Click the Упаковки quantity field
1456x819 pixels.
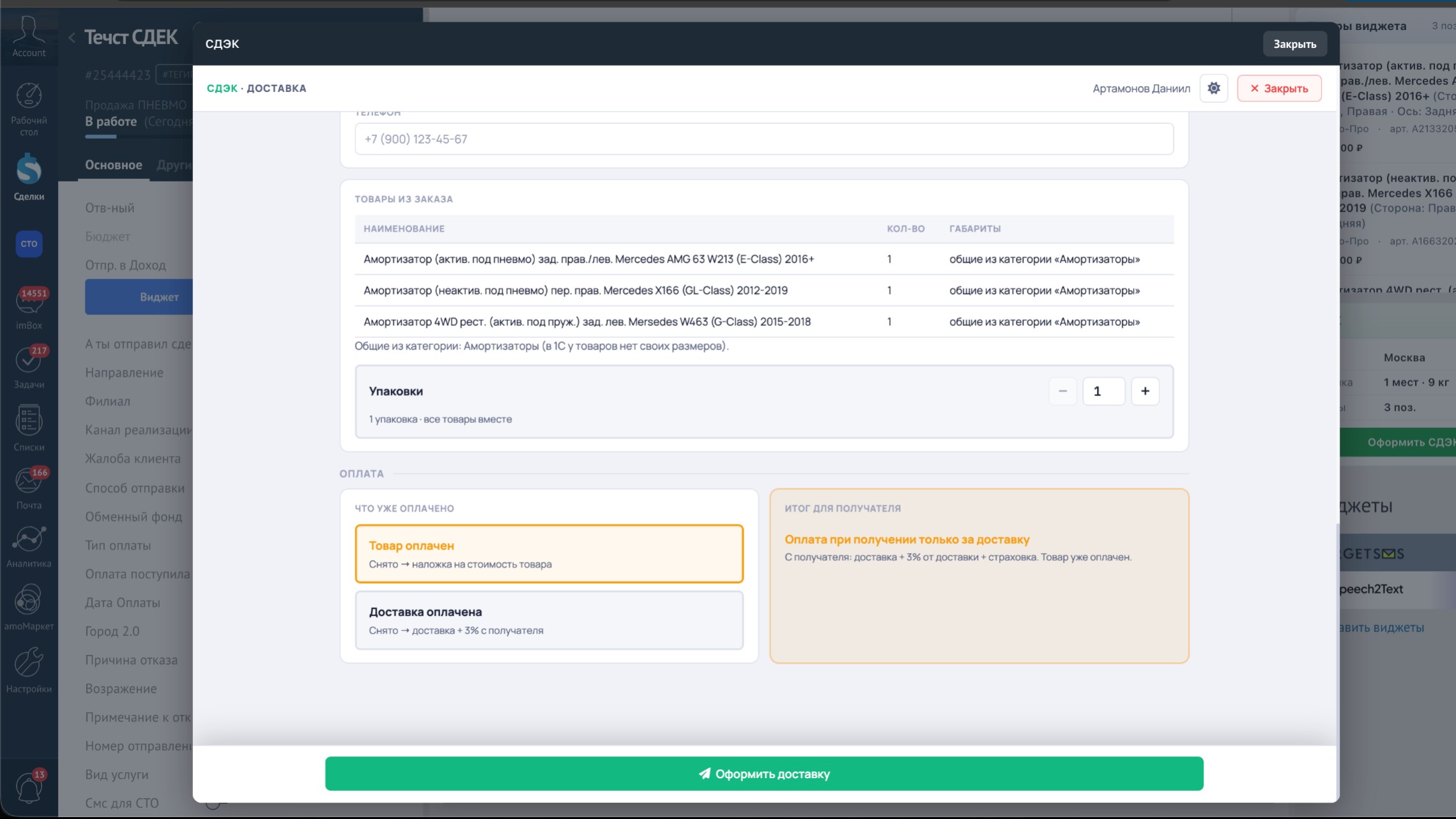point(1104,391)
